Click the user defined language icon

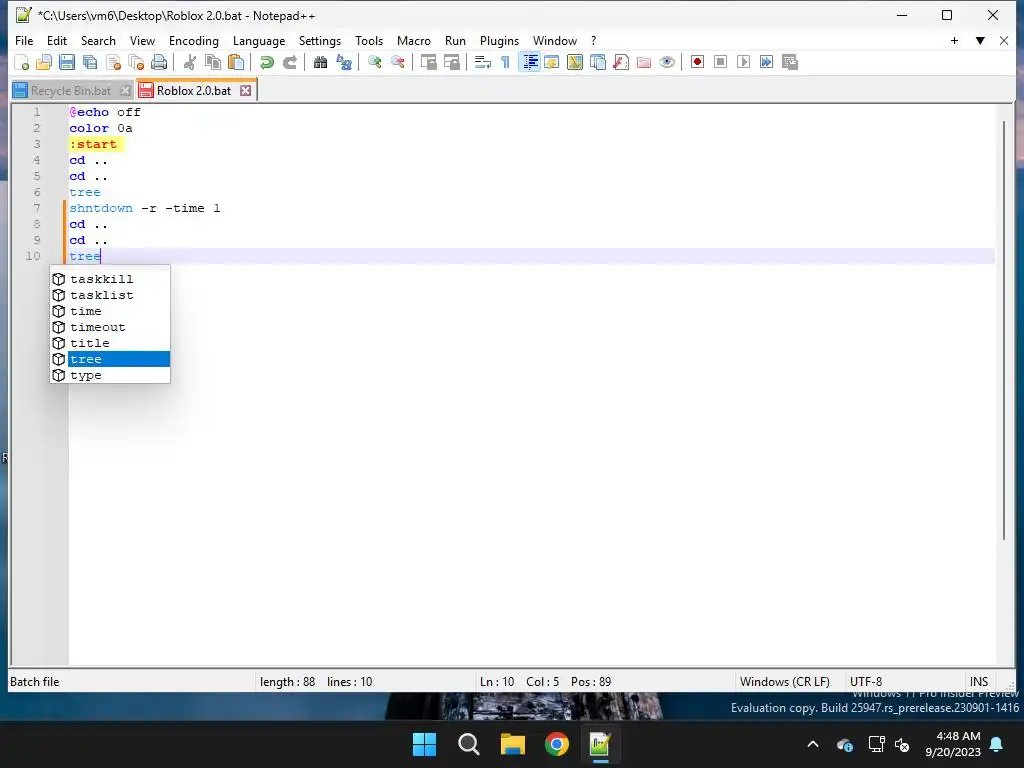(x=552, y=62)
